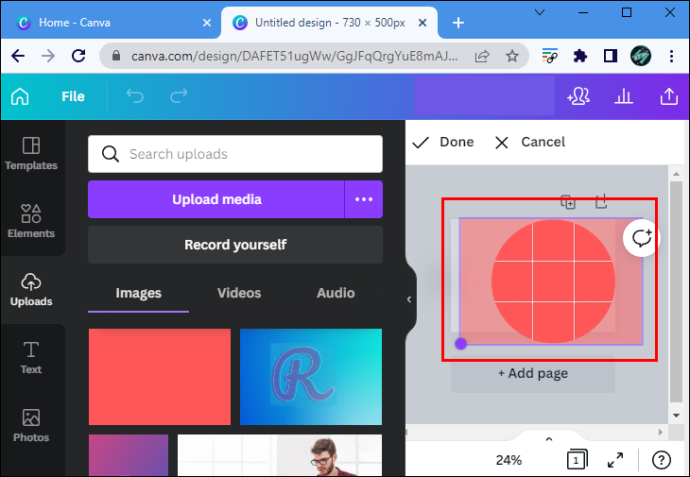Click the share collaborators icon
Screen dimensions: 690x477
point(578,96)
